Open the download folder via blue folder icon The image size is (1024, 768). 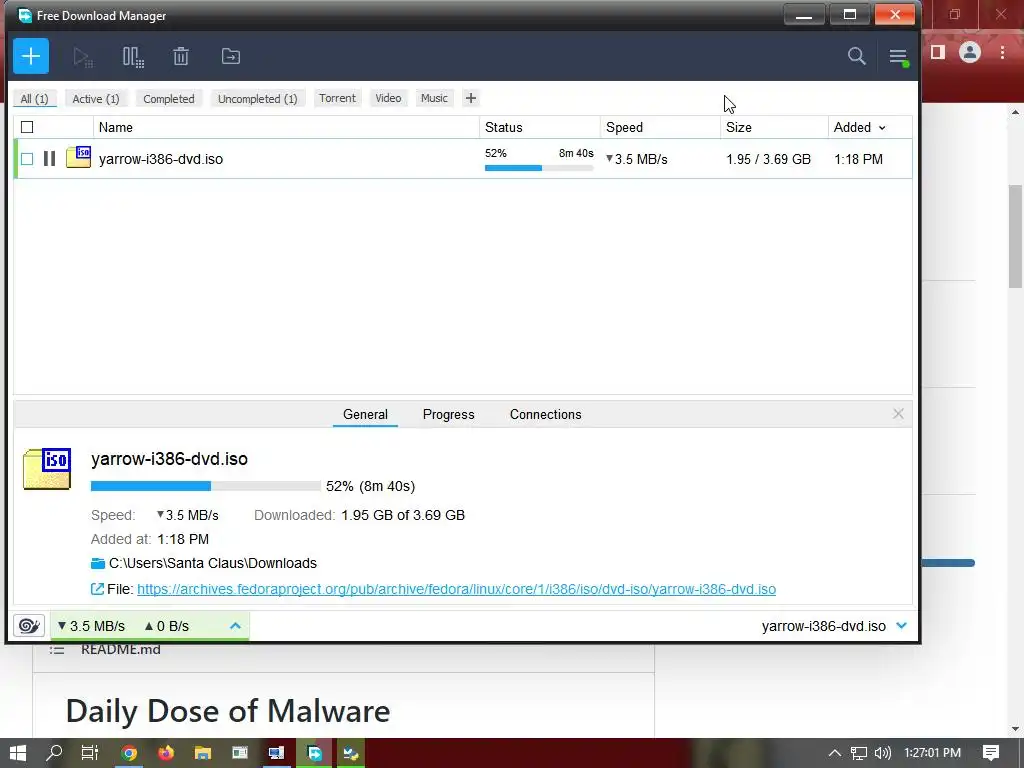[x=98, y=563]
